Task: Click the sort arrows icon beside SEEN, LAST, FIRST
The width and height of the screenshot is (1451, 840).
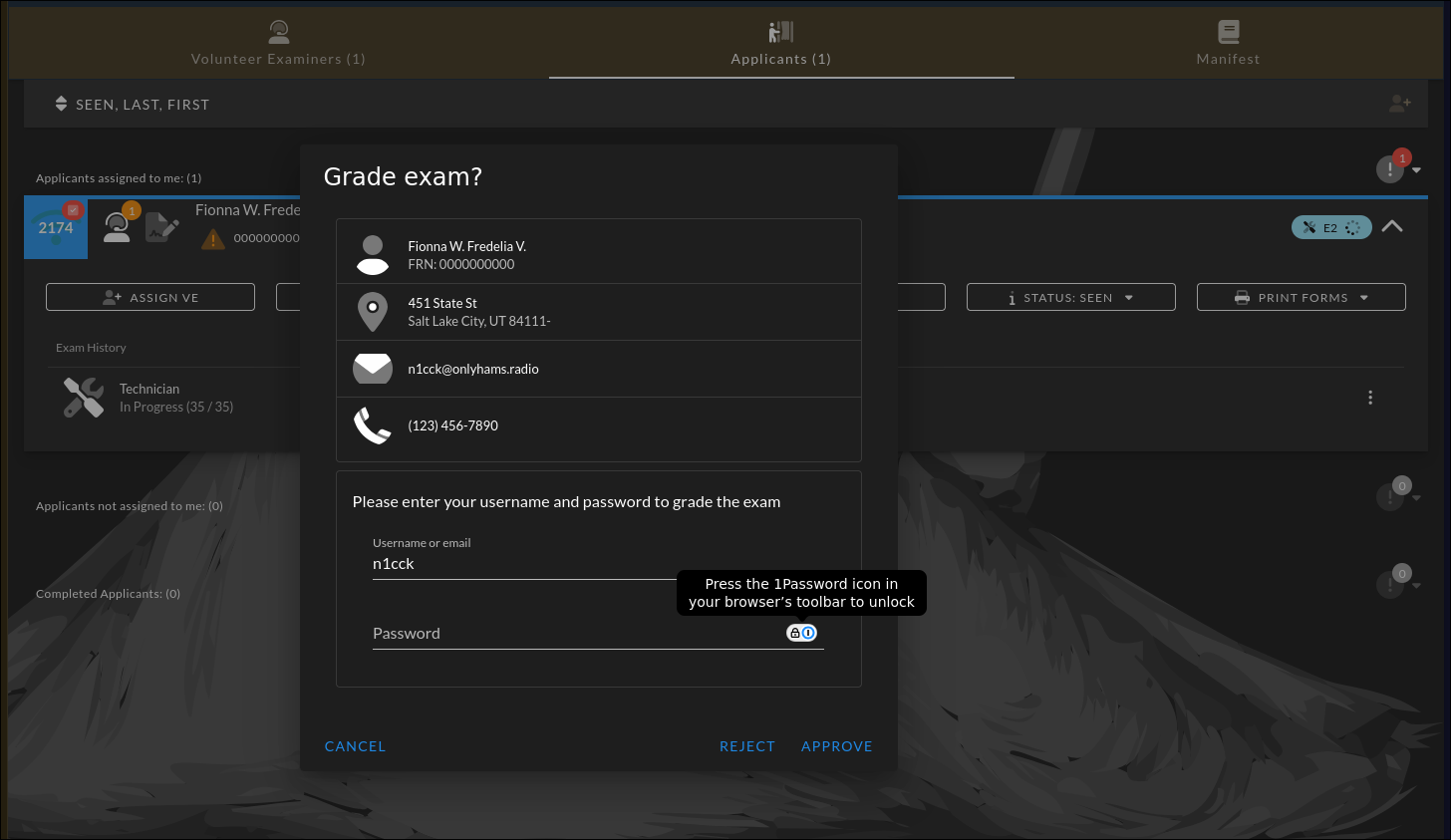Action: coord(61,104)
